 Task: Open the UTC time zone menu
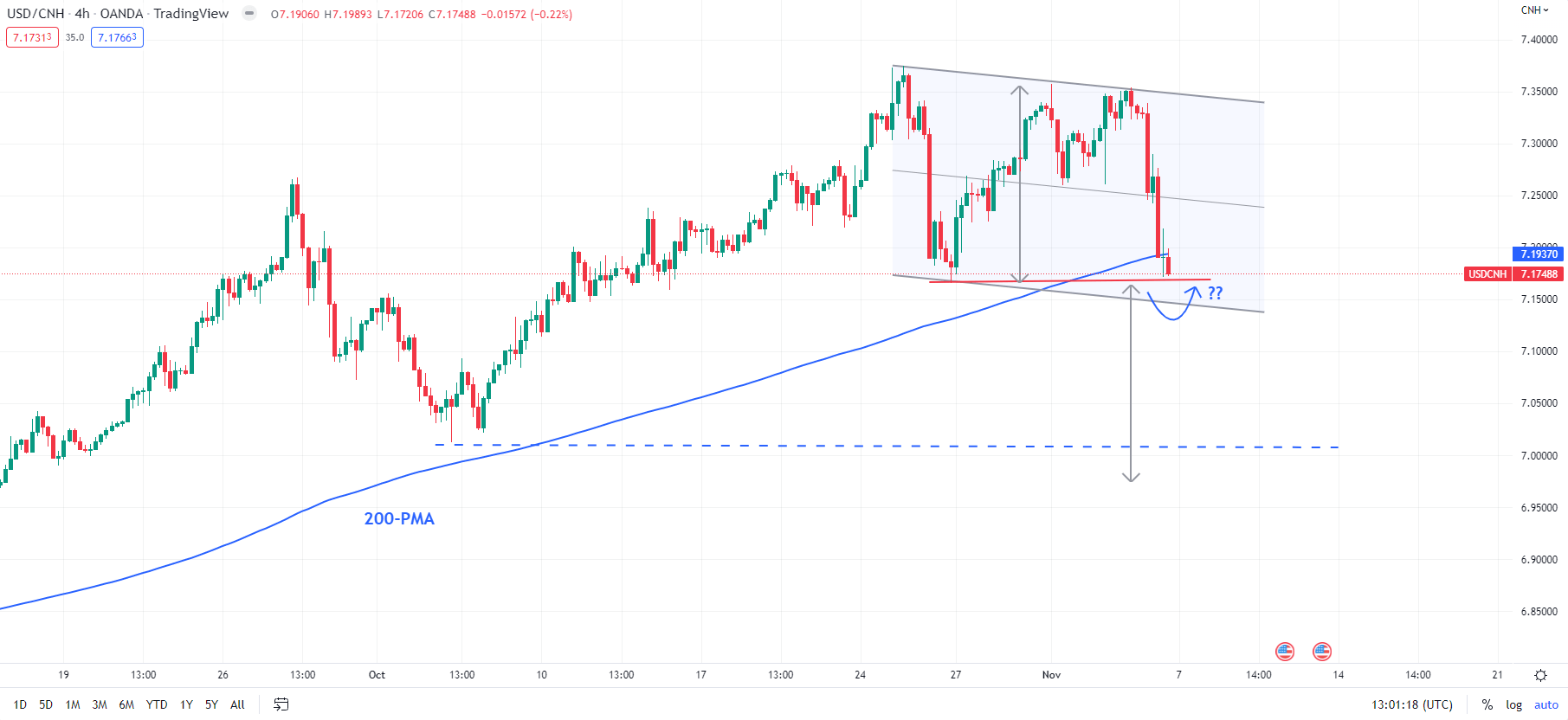(x=1412, y=704)
